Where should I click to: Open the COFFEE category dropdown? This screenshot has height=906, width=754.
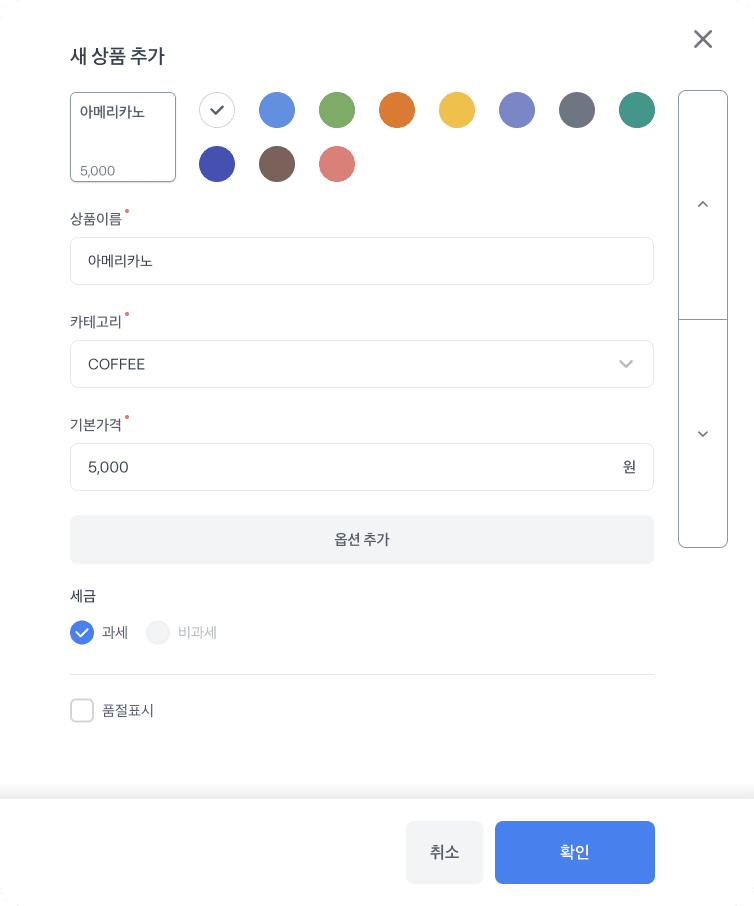pyautogui.click(x=362, y=364)
